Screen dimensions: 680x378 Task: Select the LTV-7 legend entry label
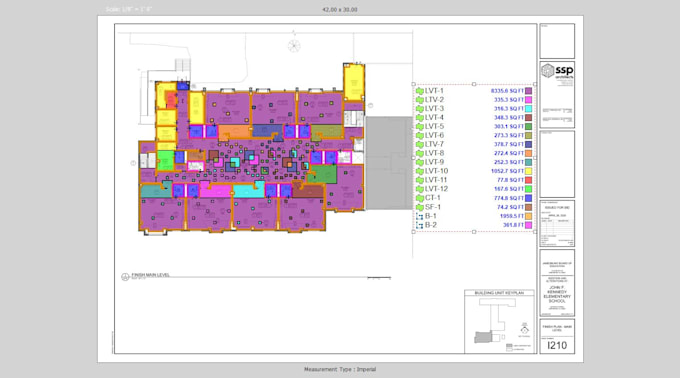[x=434, y=144]
